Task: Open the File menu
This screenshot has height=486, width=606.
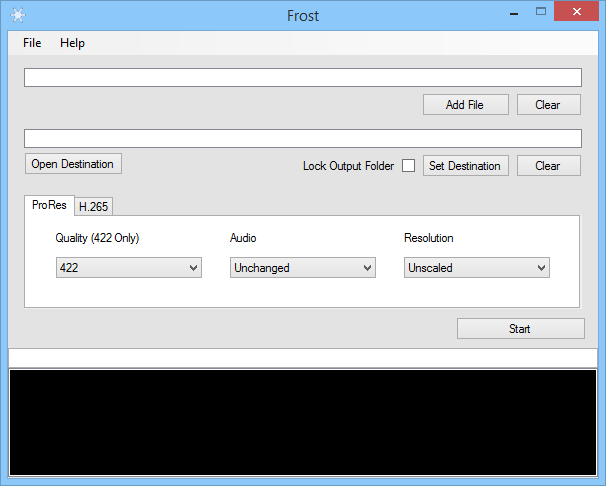Action: 32,43
